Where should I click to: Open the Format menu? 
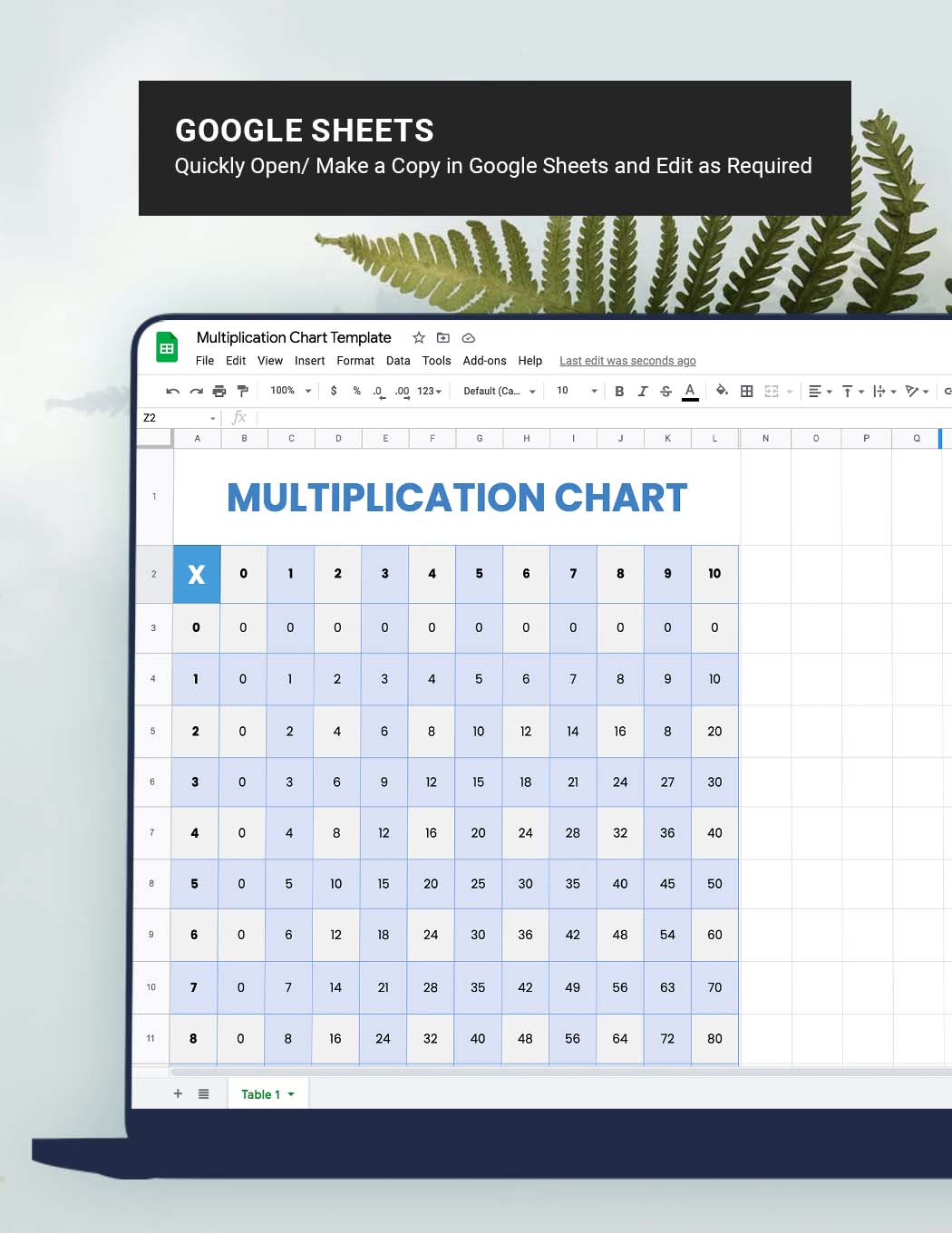click(355, 361)
